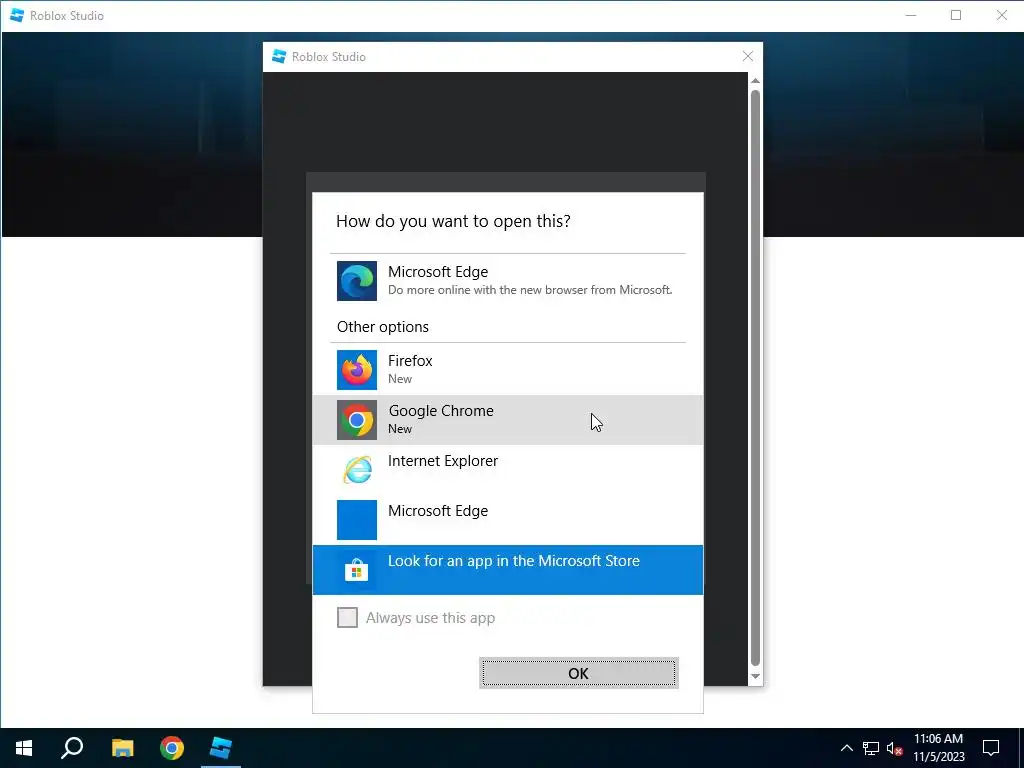The image size is (1024, 768).
Task: Maximize the main Roblox Studio window
Action: coord(956,15)
